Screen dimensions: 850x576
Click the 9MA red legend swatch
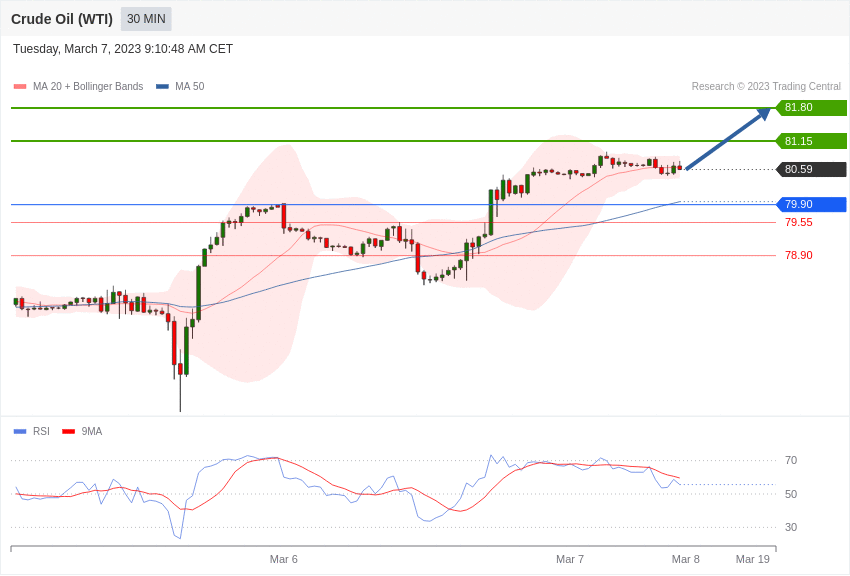tap(68, 431)
